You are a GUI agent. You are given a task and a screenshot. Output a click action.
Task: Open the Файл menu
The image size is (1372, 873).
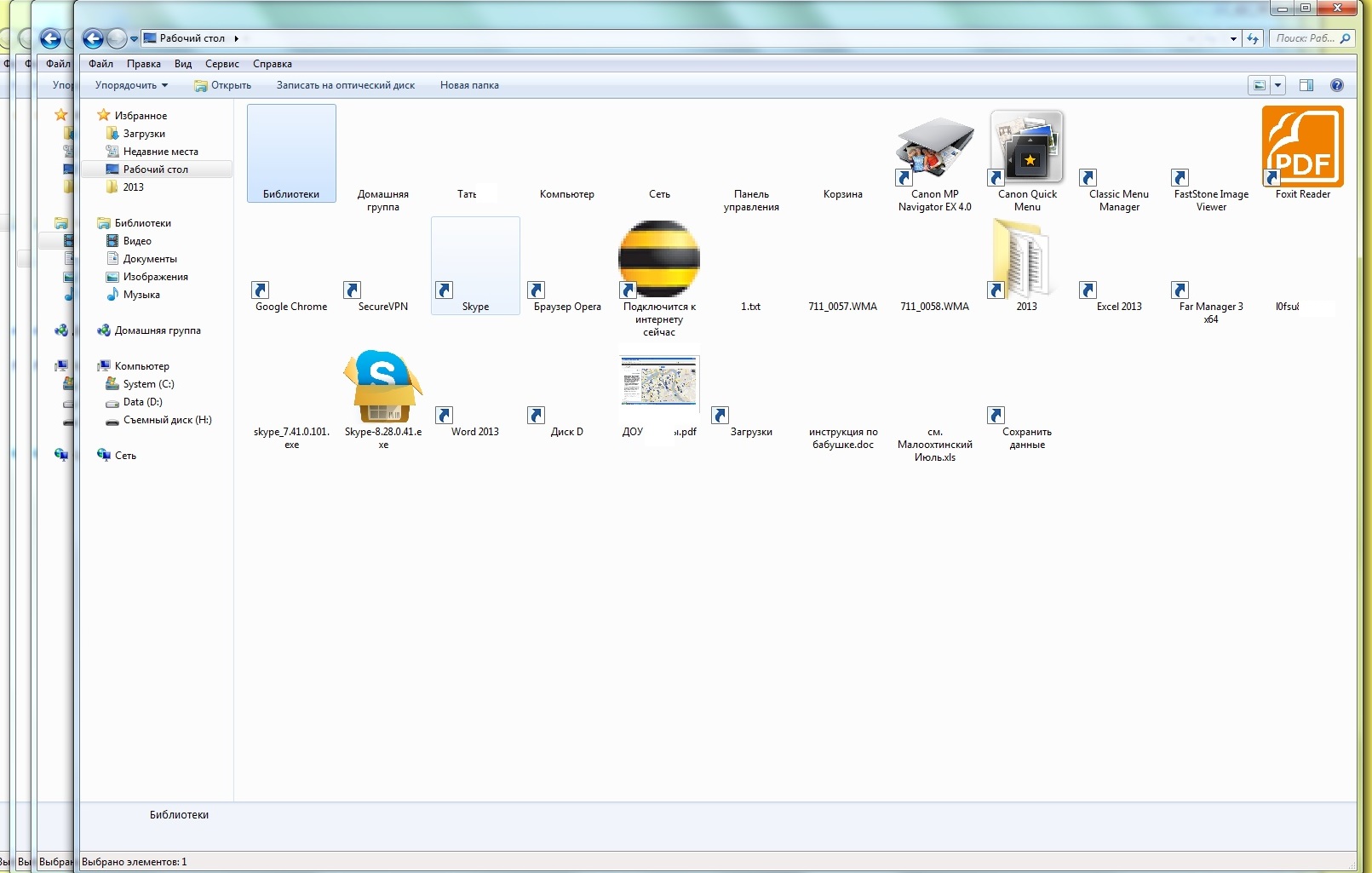[100, 64]
